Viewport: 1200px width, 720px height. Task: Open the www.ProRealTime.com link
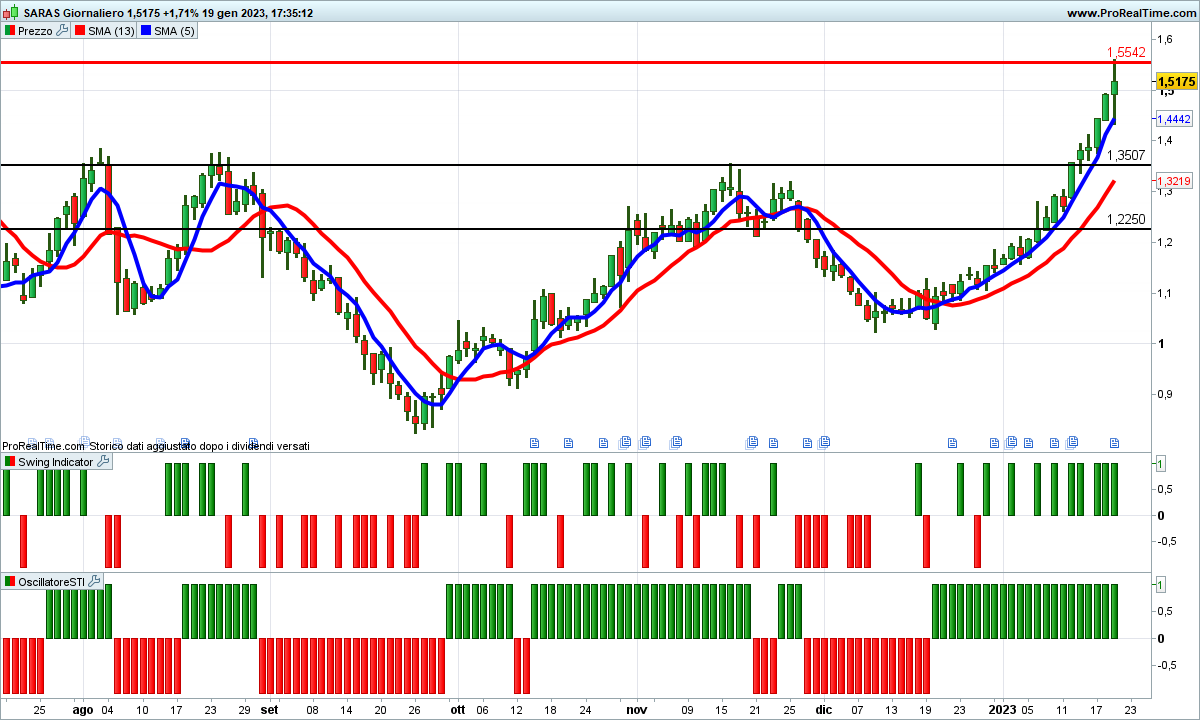click(1131, 13)
